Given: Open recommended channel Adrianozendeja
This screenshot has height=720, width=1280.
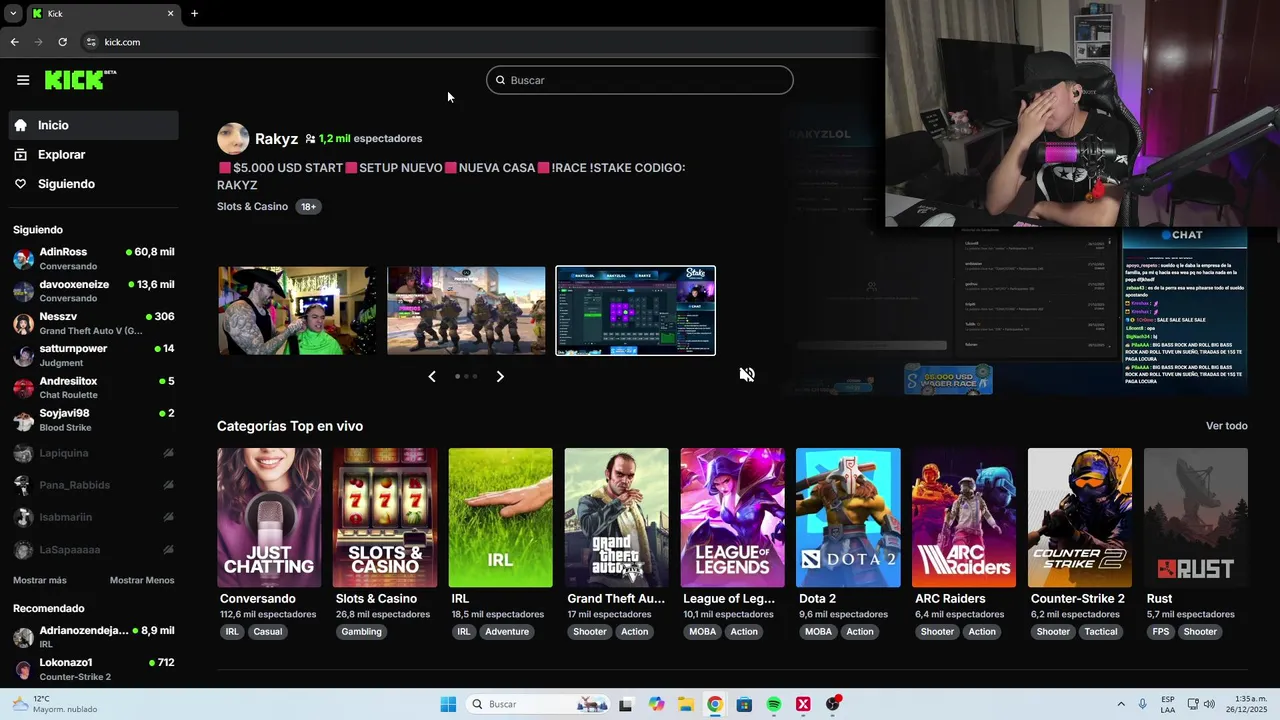Looking at the screenshot, I should 94,637.
